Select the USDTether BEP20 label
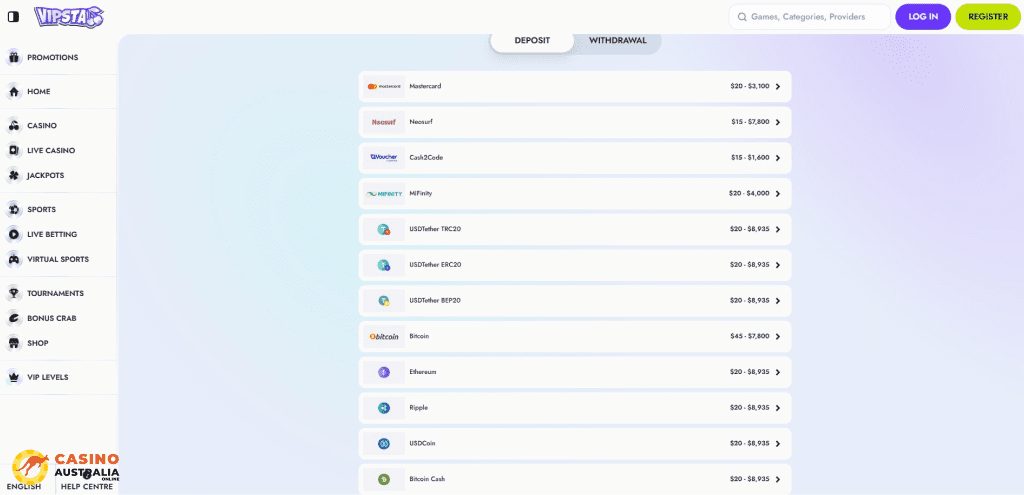1024x495 pixels. click(x=436, y=300)
